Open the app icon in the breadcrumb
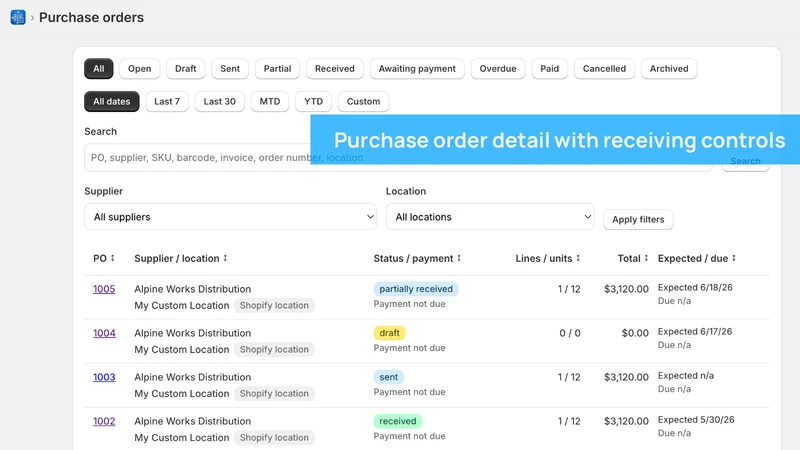Image resolution: width=800 pixels, height=450 pixels. pos(18,17)
